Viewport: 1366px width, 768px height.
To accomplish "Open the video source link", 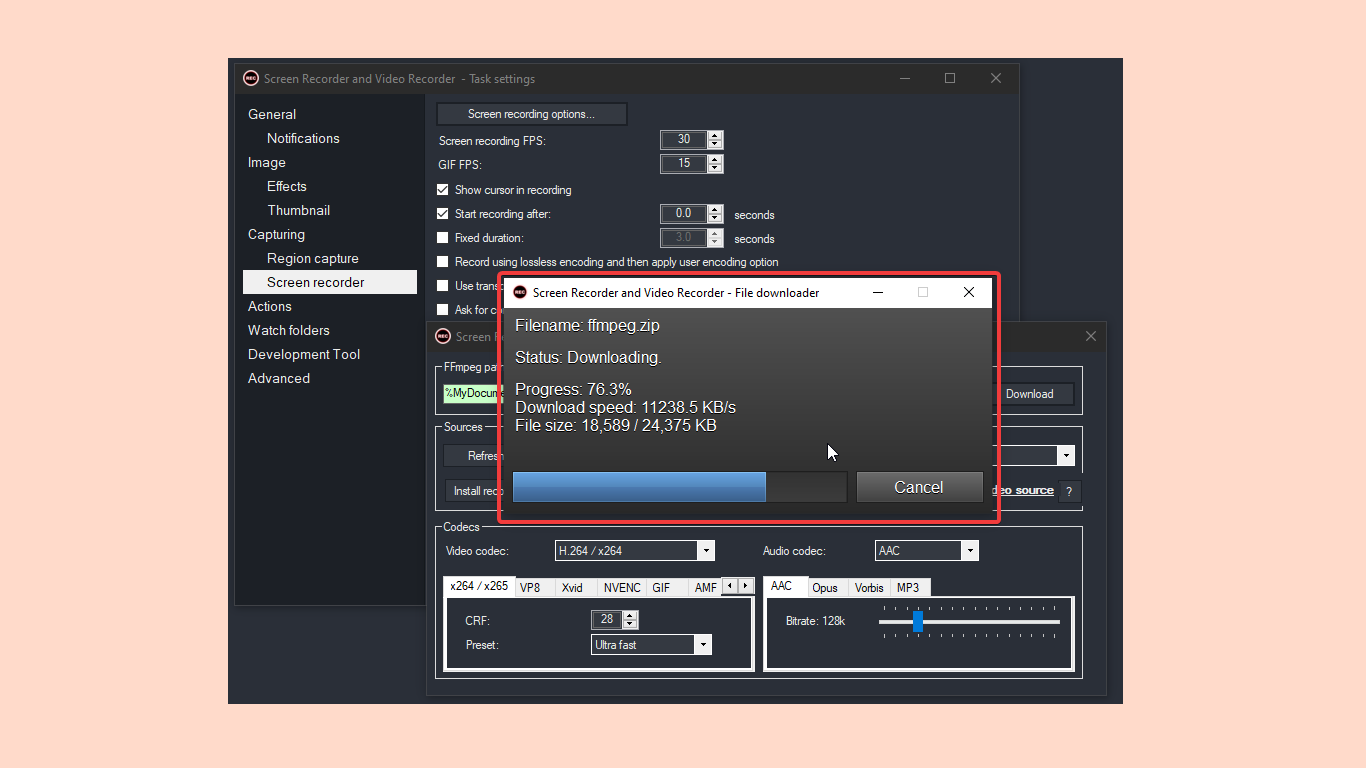I will click(x=1021, y=490).
